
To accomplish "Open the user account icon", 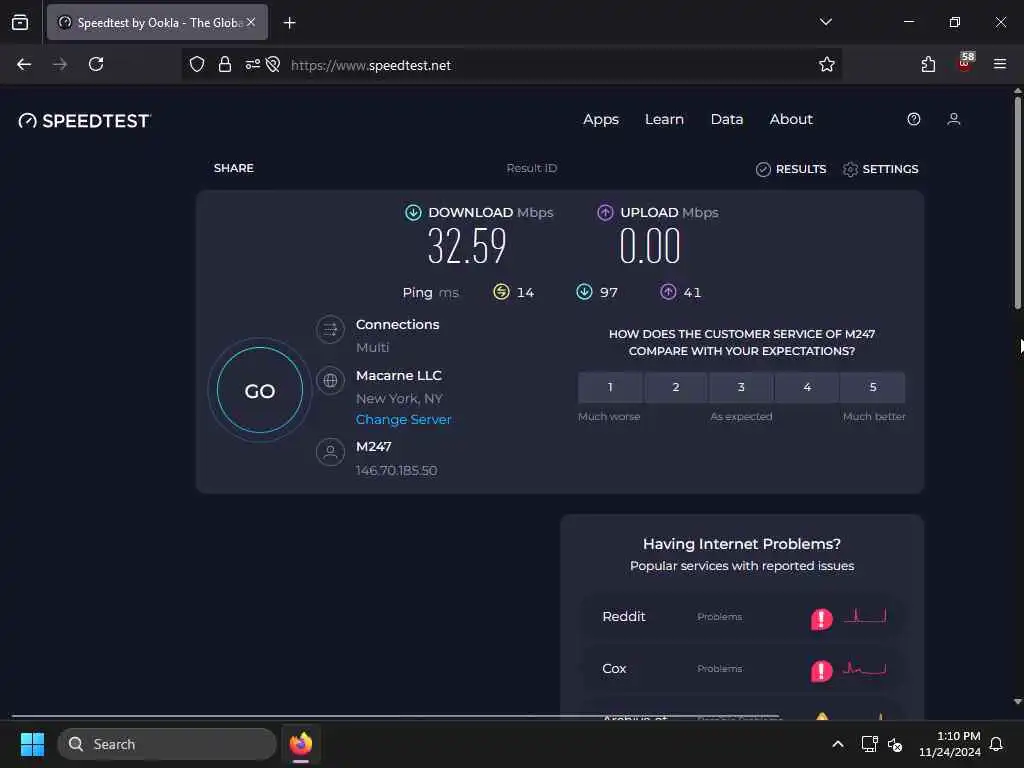I will [x=953, y=119].
